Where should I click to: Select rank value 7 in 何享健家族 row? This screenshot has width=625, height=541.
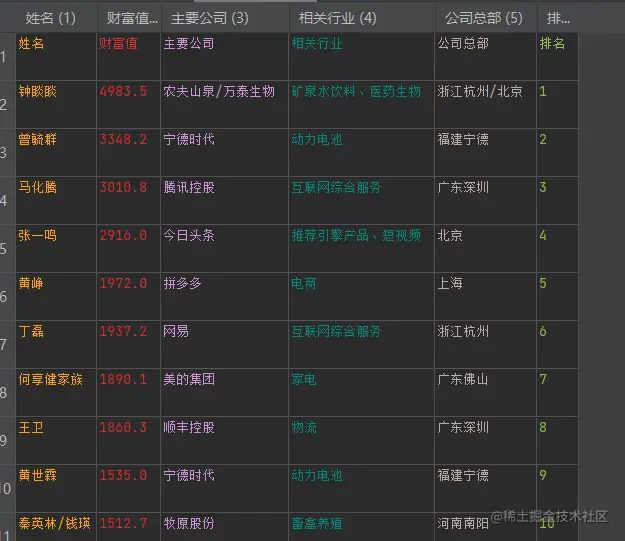coord(557,392)
